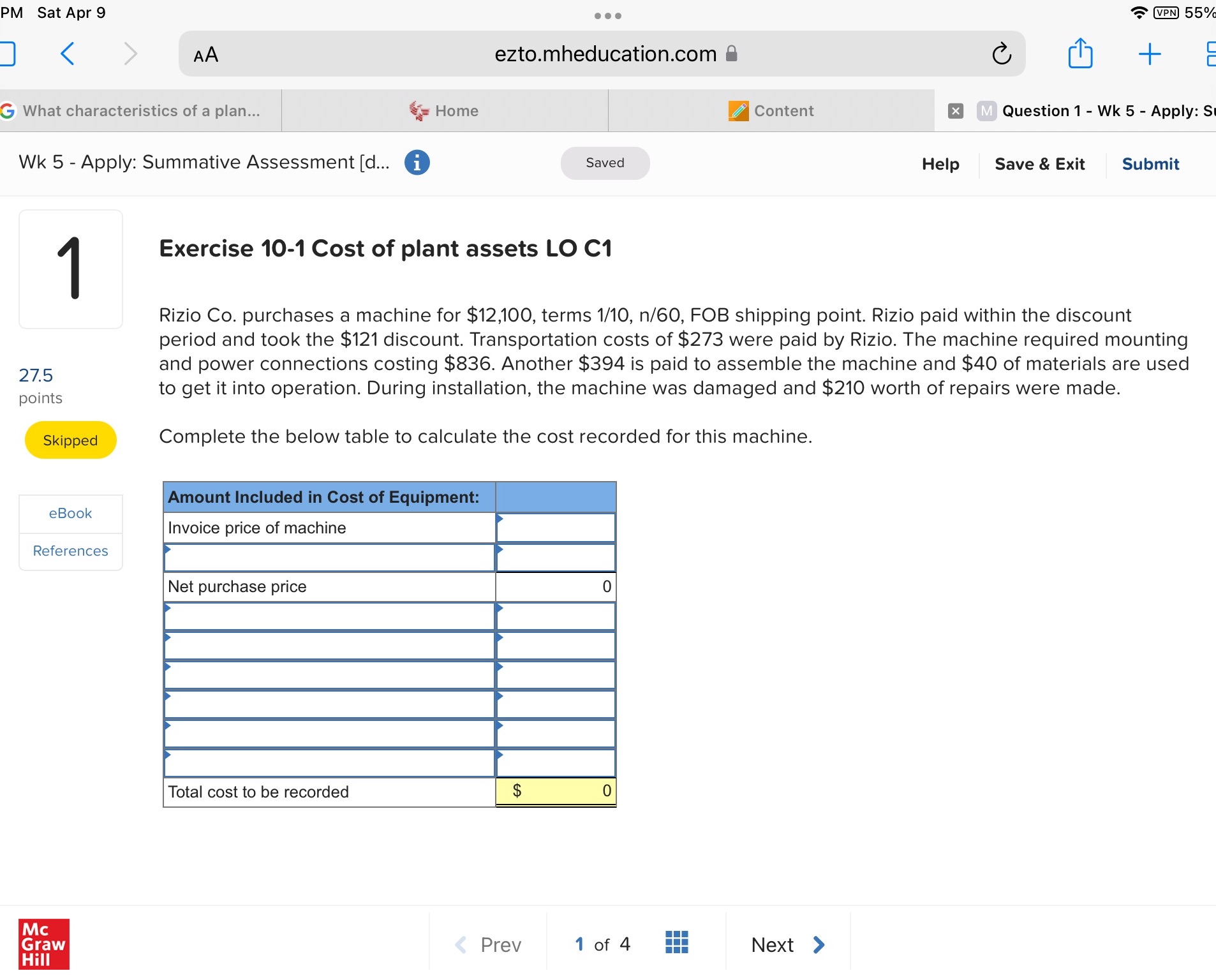Open third label dropdown below Net purchase price

tap(329, 675)
